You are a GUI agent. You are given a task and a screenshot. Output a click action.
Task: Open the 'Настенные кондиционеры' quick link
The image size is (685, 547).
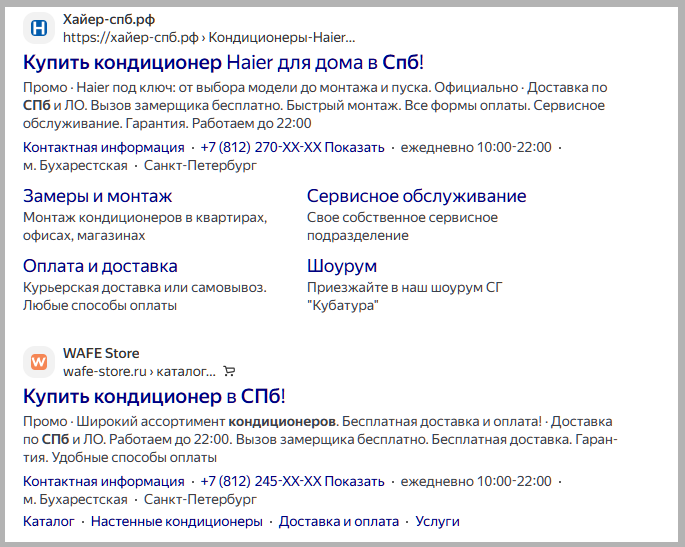[176, 522]
